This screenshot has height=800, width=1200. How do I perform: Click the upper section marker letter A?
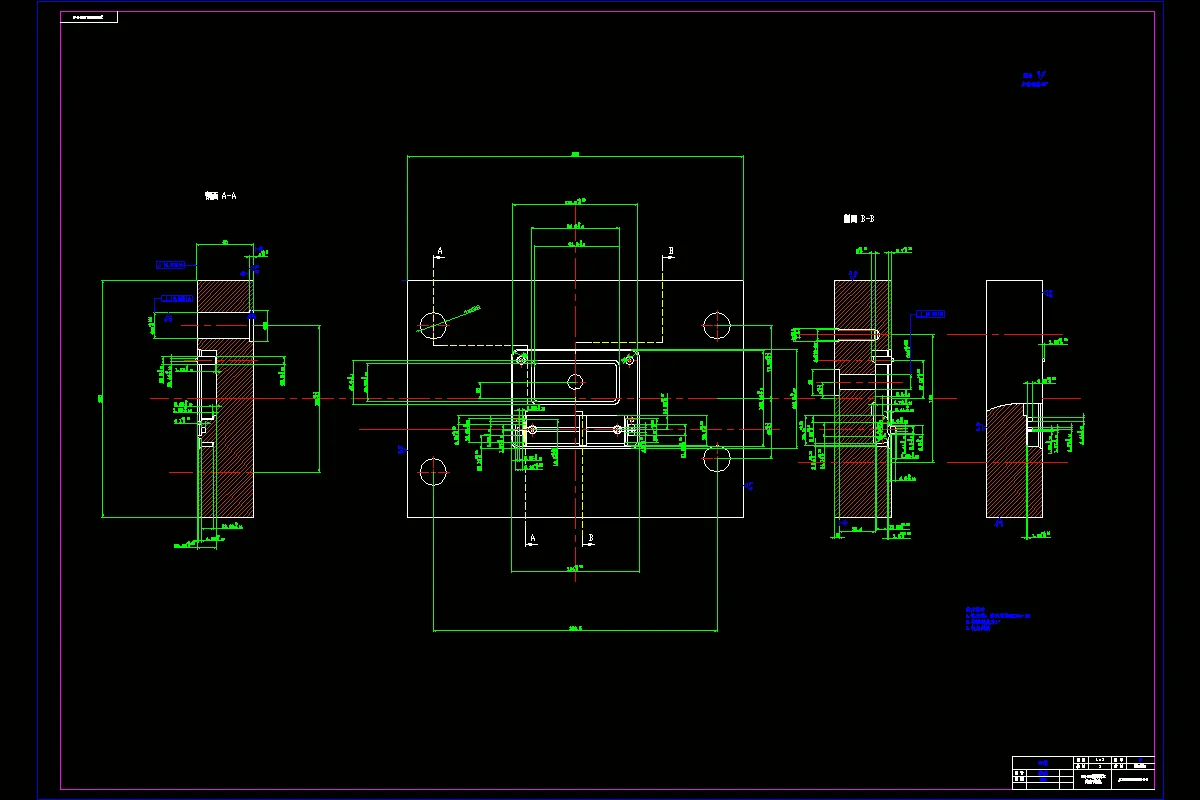pyautogui.click(x=440, y=251)
